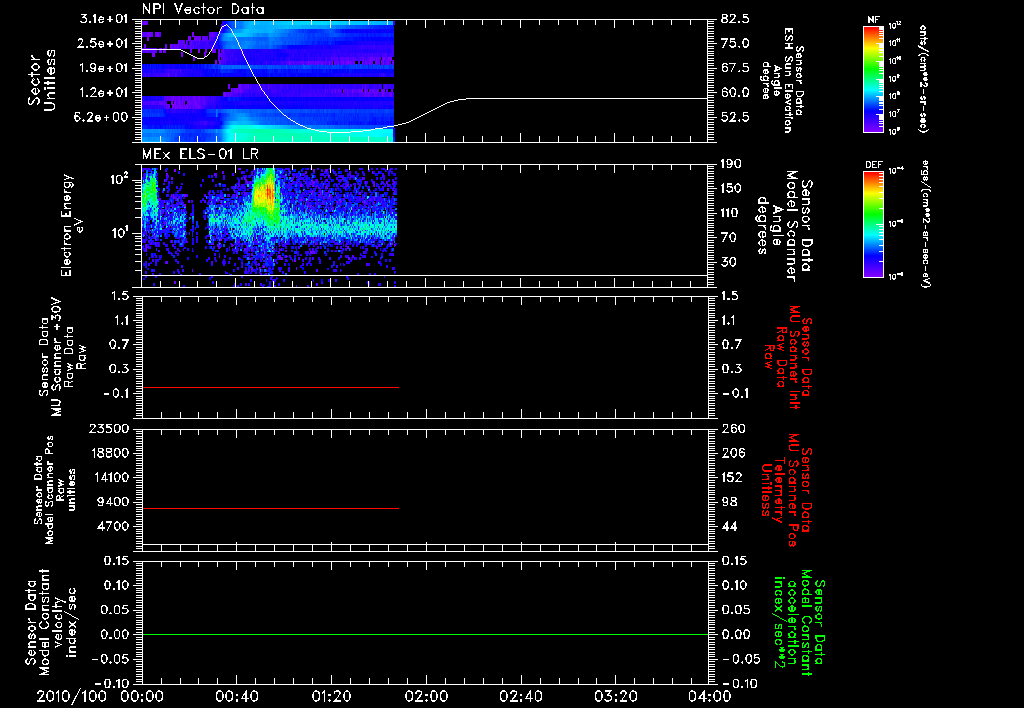Screen dimensions: 1024x708
Task: Click the "9400" scanner position tick
Action: click(114, 502)
